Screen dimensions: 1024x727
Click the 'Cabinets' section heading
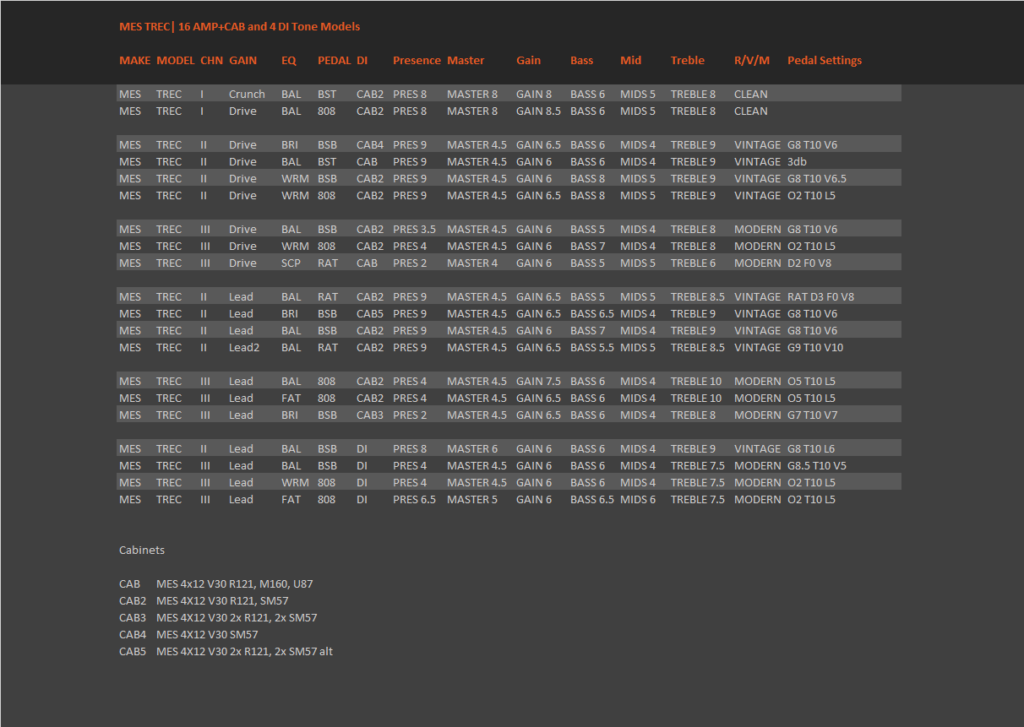(x=142, y=550)
